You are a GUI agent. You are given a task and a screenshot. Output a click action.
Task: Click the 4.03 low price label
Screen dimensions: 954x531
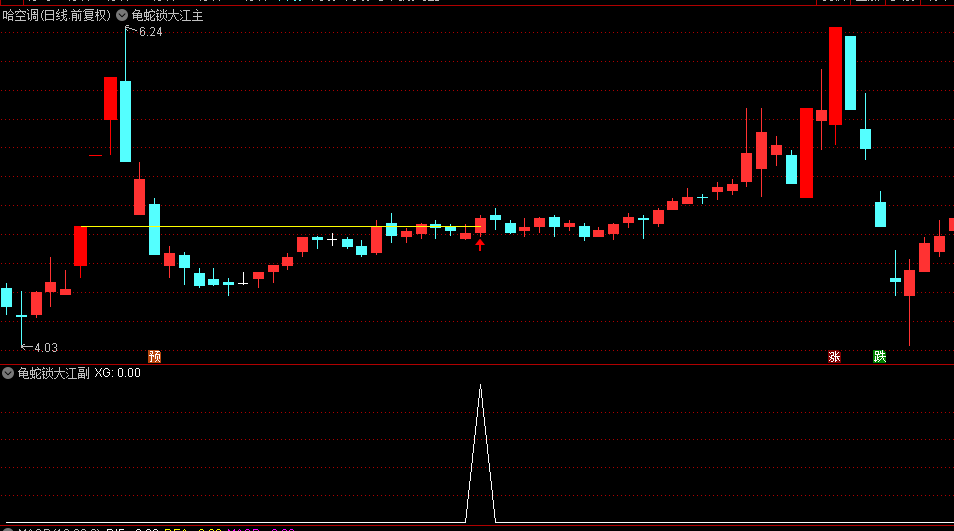pyautogui.click(x=46, y=347)
